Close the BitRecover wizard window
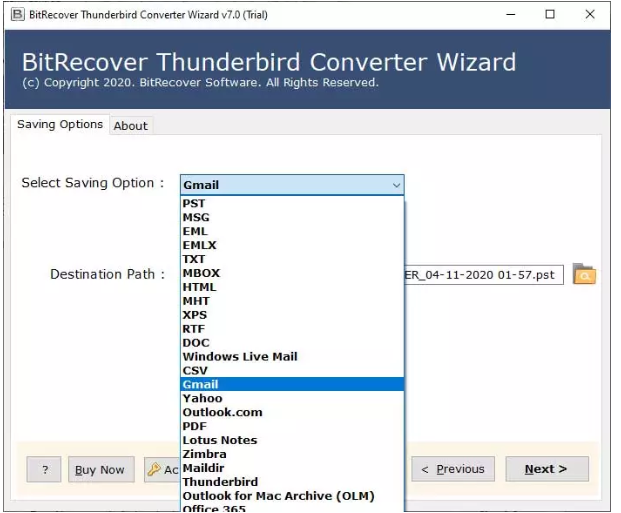Image resolution: width=621 pixels, height=513 pixels. (590, 15)
